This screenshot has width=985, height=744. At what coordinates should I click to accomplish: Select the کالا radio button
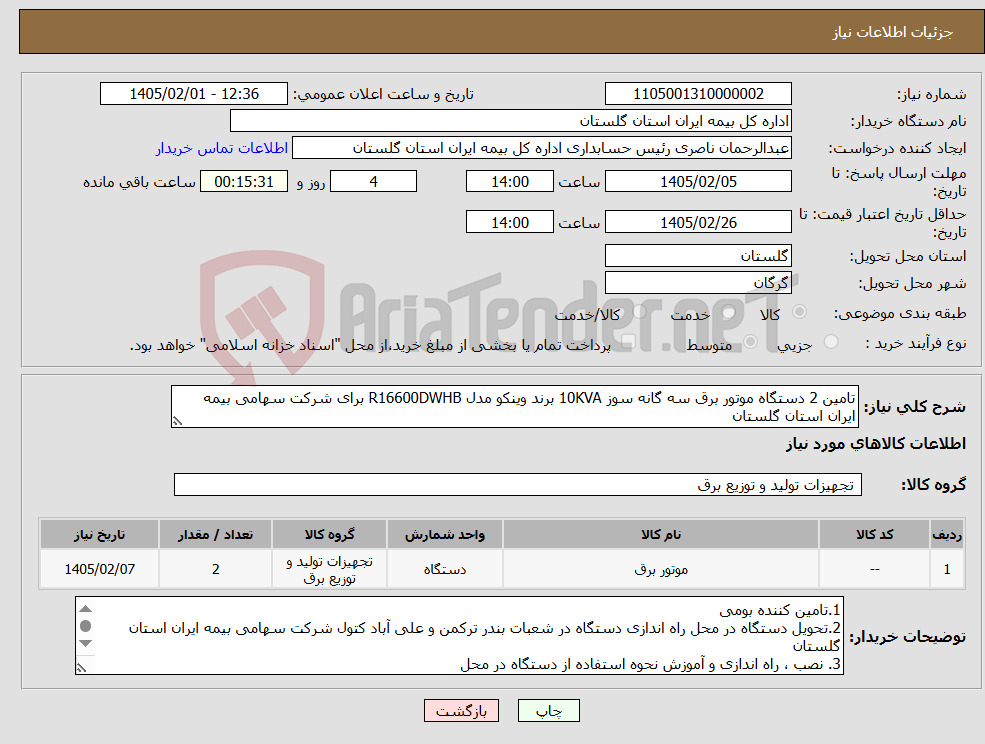[800, 312]
